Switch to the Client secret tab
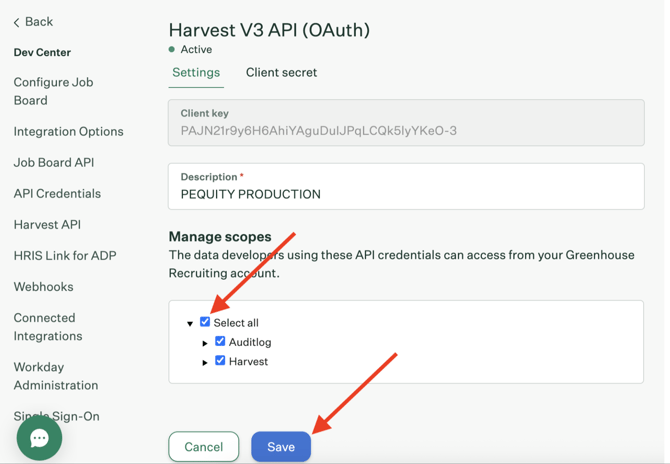 281,73
